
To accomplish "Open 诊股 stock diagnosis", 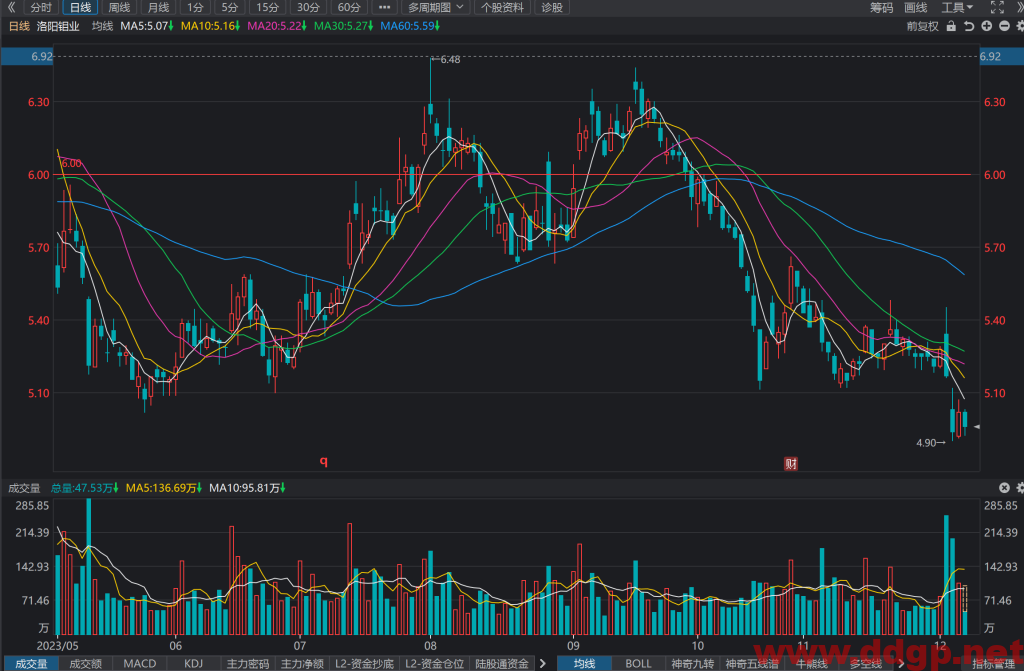I will tap(552, 7).
